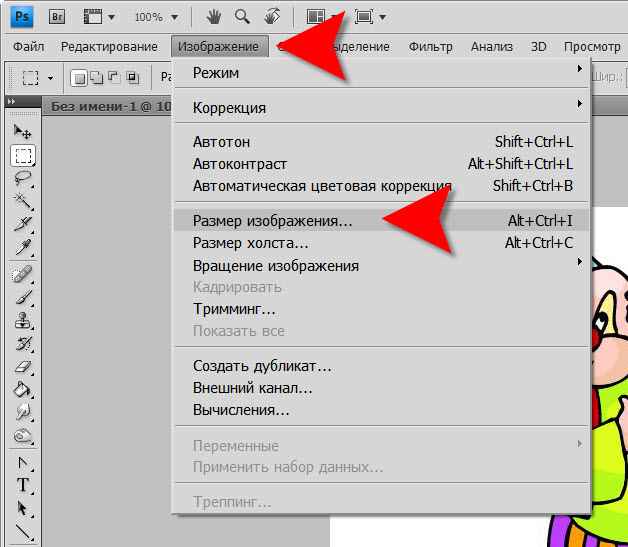
Task: Open the Screen Mode icon
Action: (x=364, y=17)
